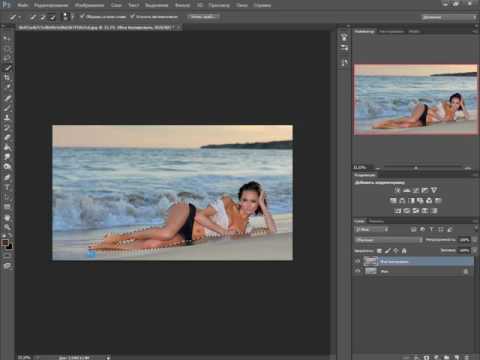Viewport: 480px width, 360px height.
Task: Hide the top copied layer via eye icon
Action: [x=358, y=261]
